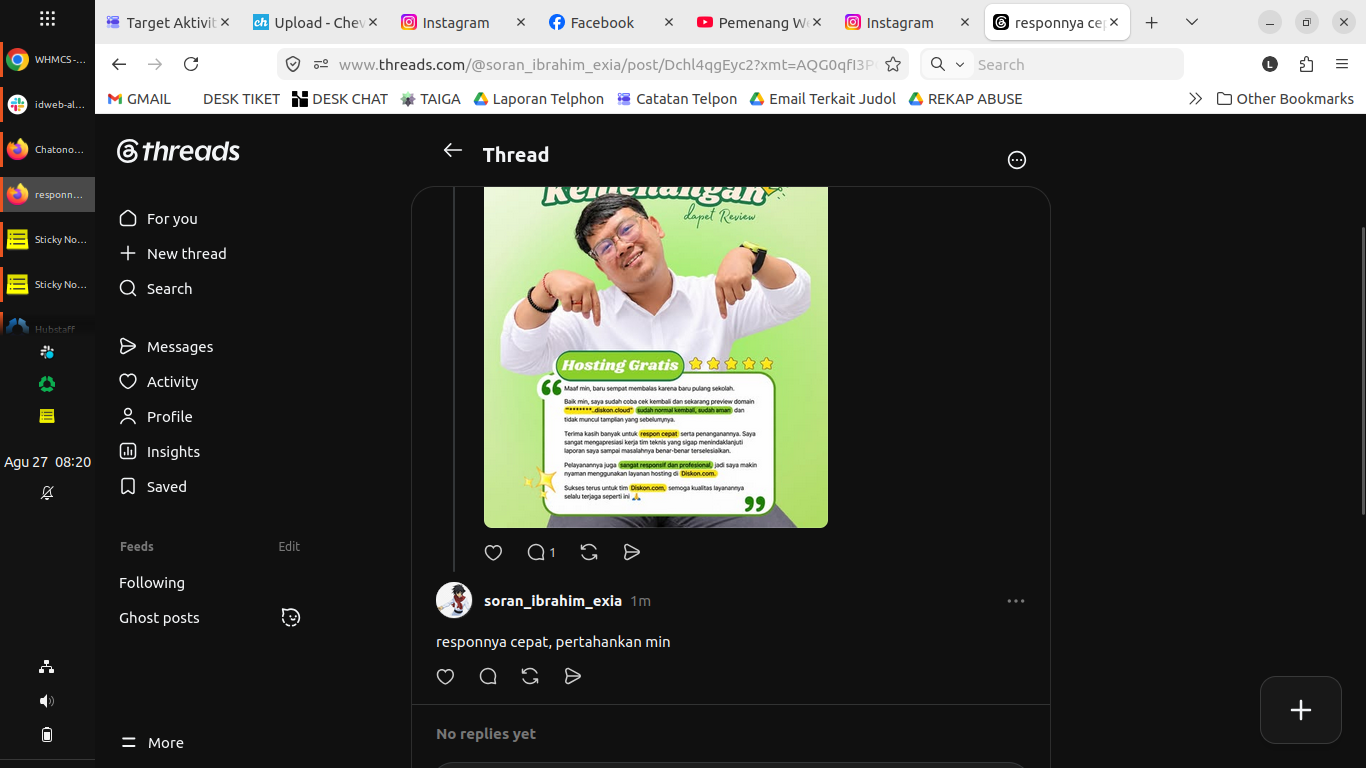Switch to the Target Aktivit tab

[x=167, y=22]
